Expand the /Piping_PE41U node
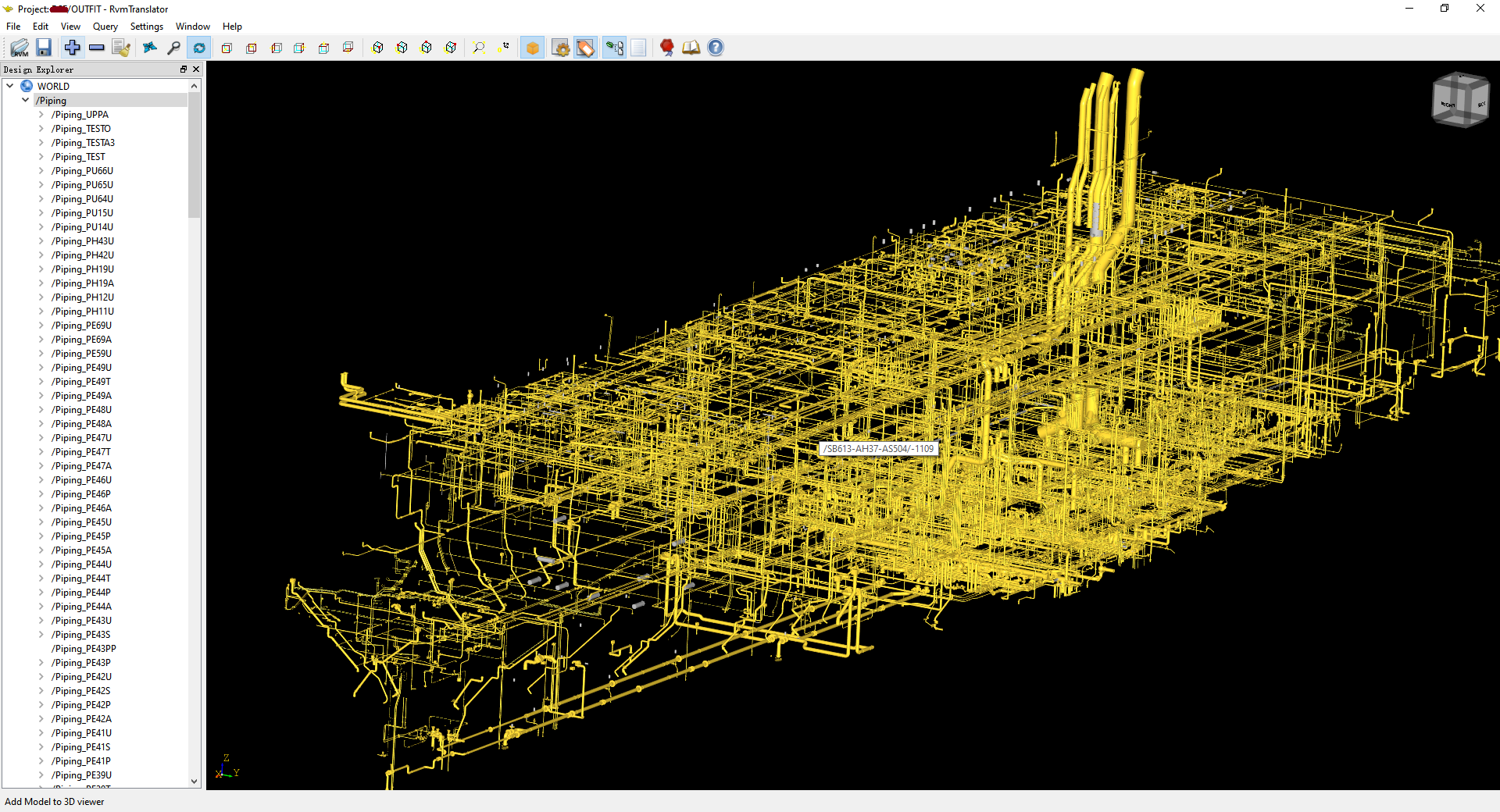The image size is (1500, 812). point(41,732)
